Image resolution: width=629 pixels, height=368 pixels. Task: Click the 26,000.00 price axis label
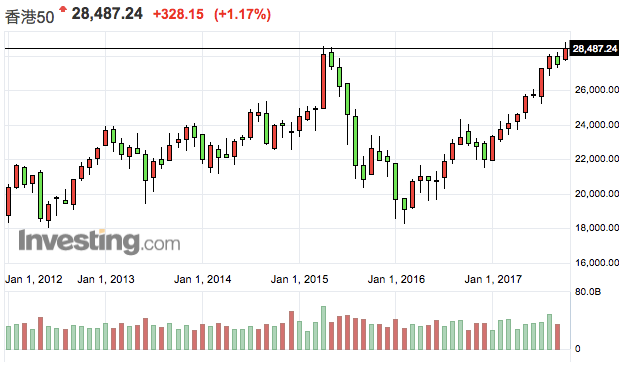tap(597, 90)
